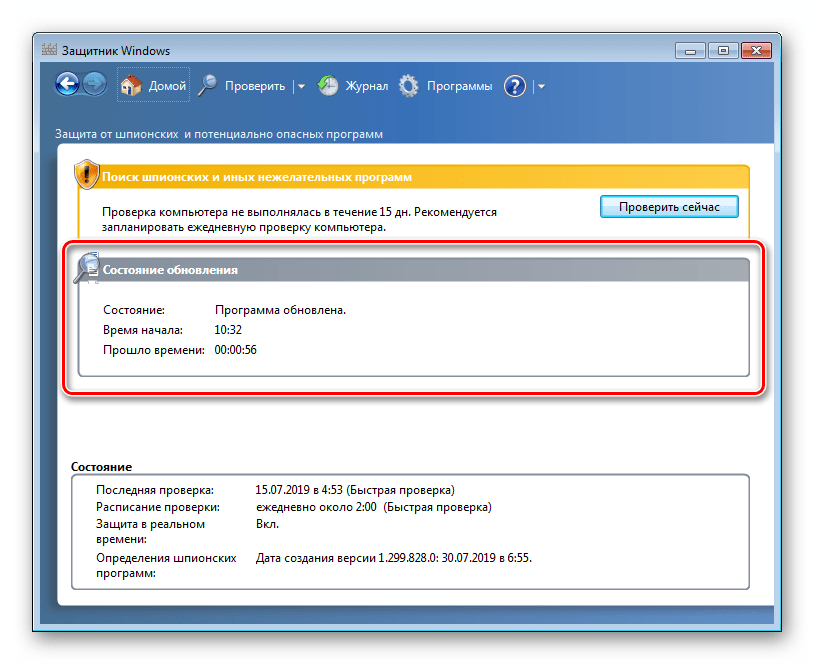Click the gear Tools icon
Screen dimensions: 814x664
409,86
